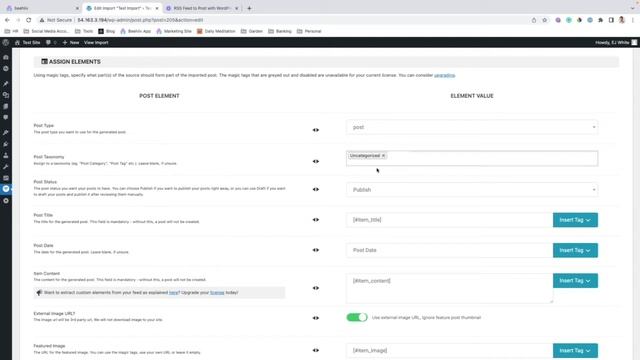640x360 pixels.
Task: Click the browser address bar URL
Action: (140, 20)
